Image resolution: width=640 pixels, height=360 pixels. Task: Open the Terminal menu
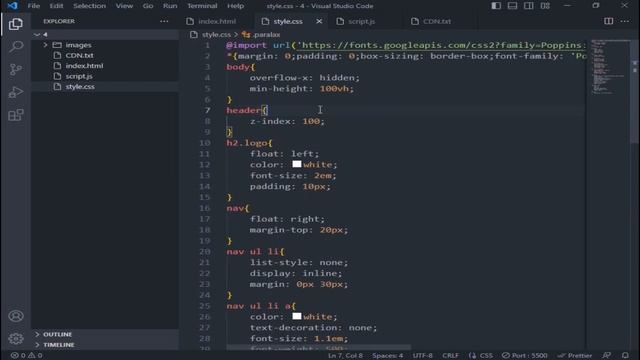point(202,6)
